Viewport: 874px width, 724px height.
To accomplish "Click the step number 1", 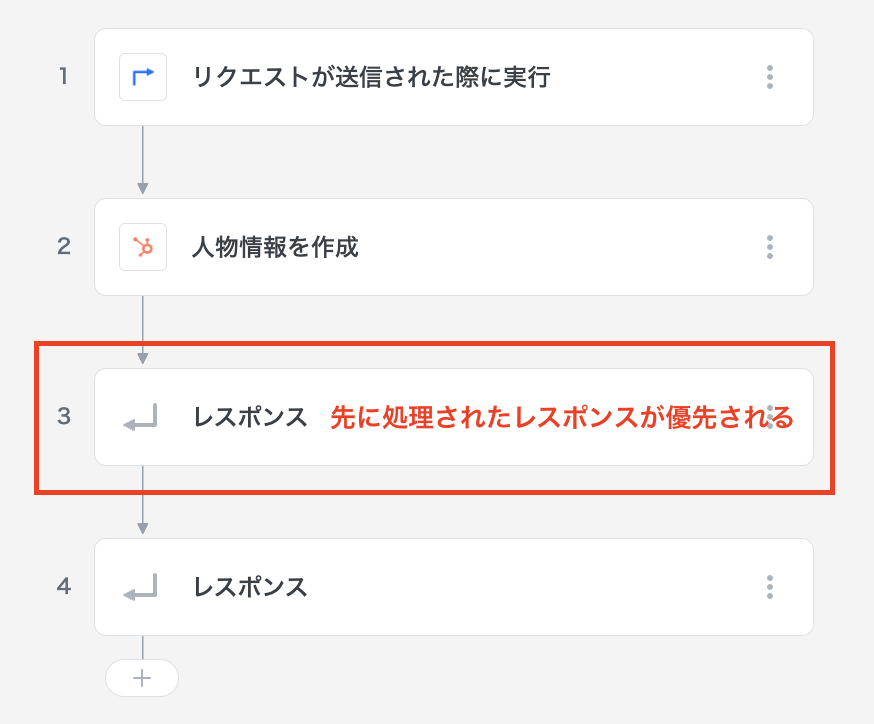I will (x=63, y=77).
